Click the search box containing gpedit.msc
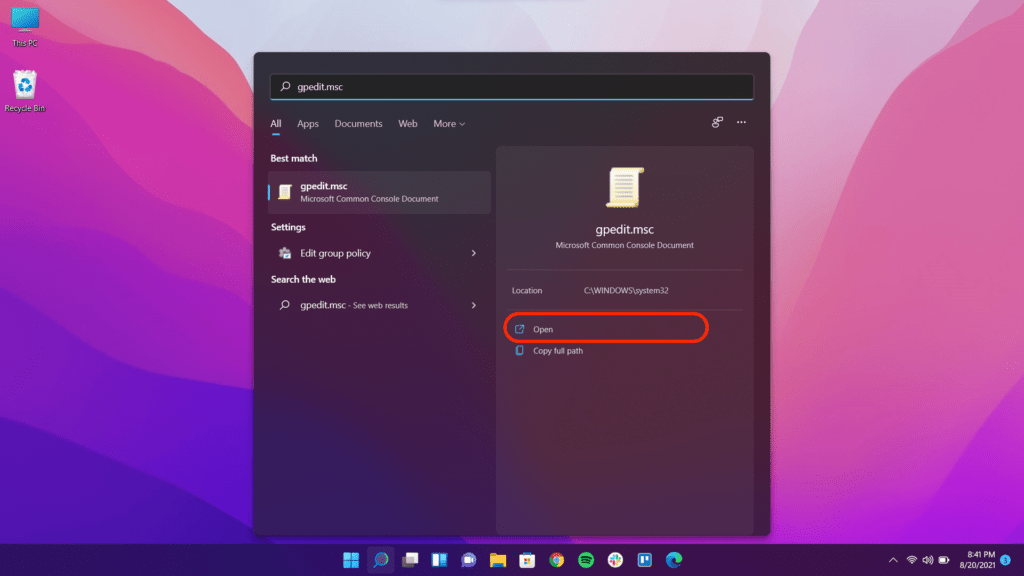This screenshot has width=1024, height=576. click(511, 86)
